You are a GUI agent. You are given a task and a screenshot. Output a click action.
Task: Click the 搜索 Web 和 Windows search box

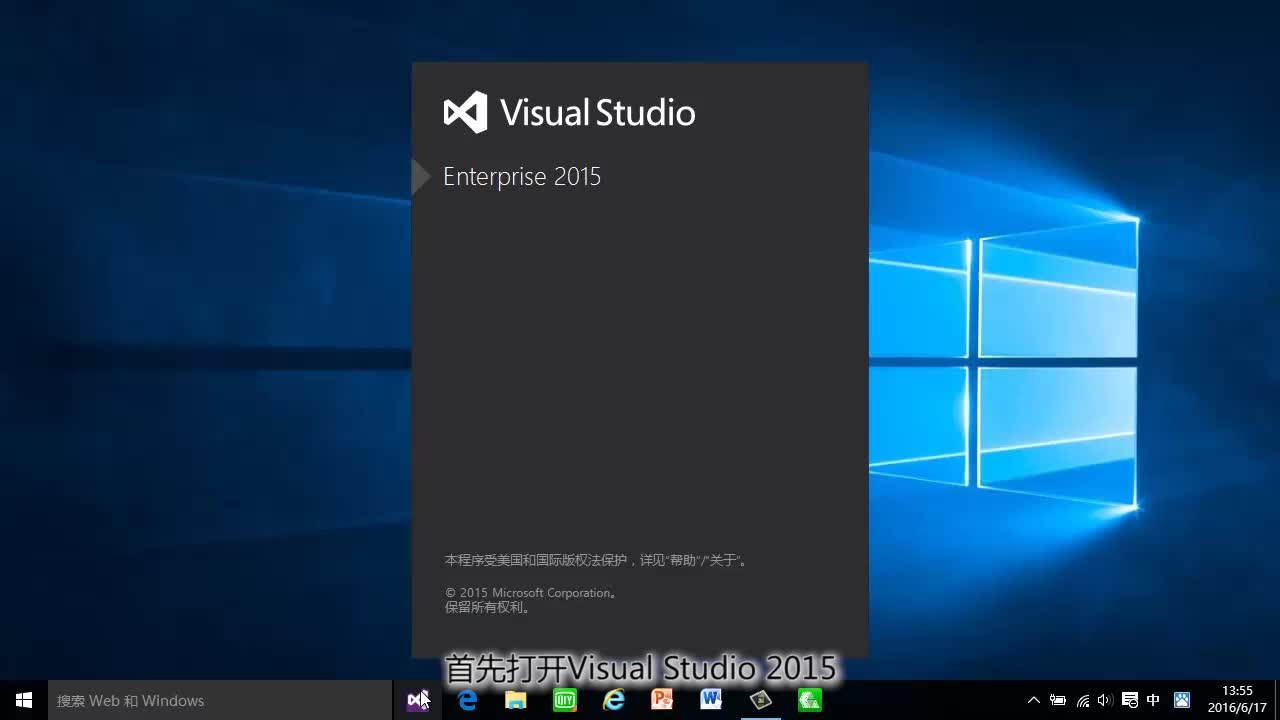(x=220, y=701)
